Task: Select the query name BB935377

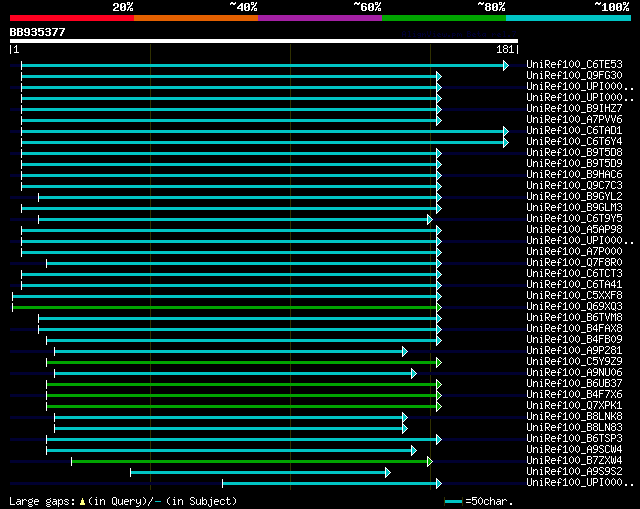Action: (x=38, y=32)
